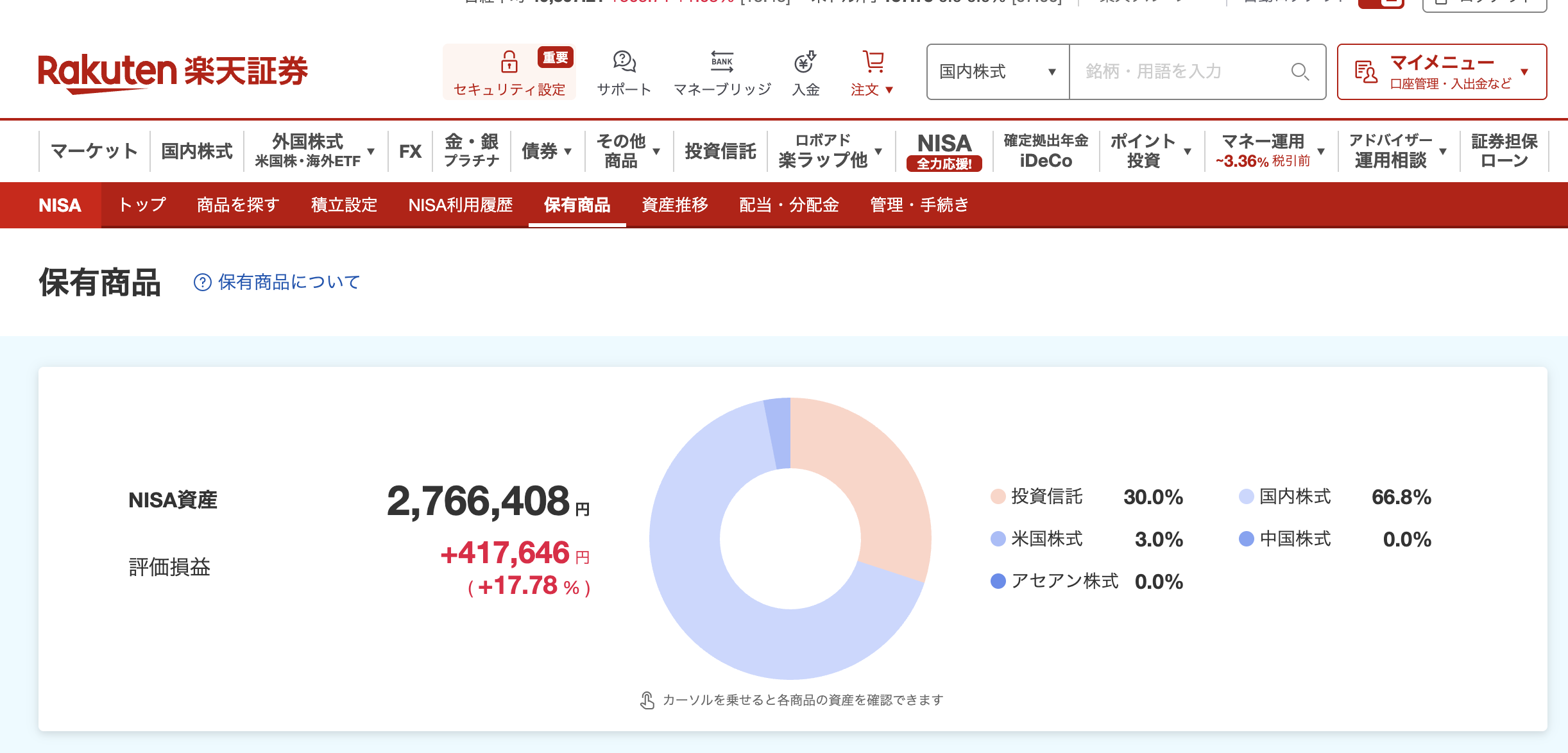Switch to the 資産推移 tab
This screenshot has width=1568, height=753.
674,205
